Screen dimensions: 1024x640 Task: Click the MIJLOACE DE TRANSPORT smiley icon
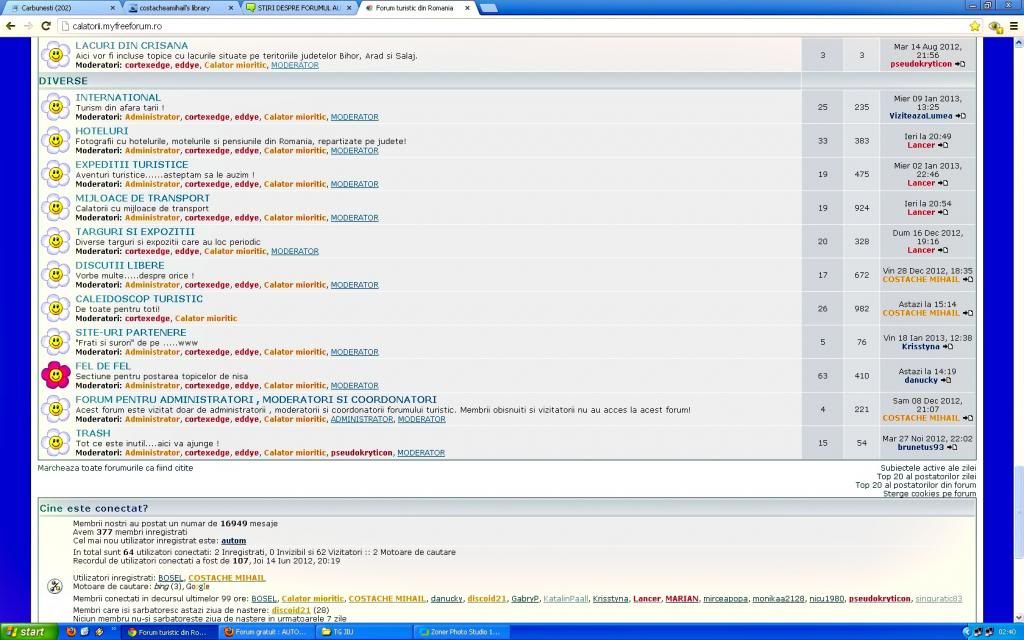point(55,208)
